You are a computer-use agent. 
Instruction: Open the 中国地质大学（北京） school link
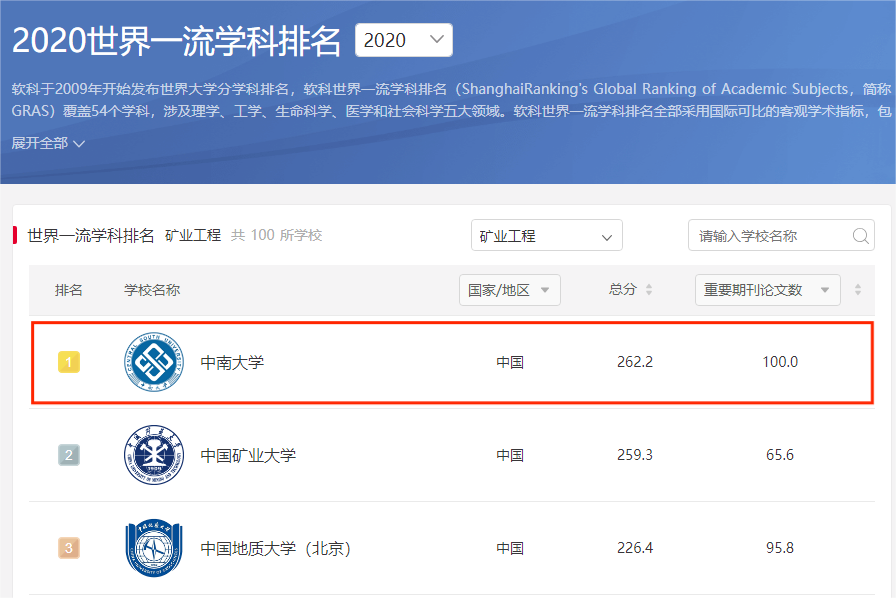[x=275, y=549]
